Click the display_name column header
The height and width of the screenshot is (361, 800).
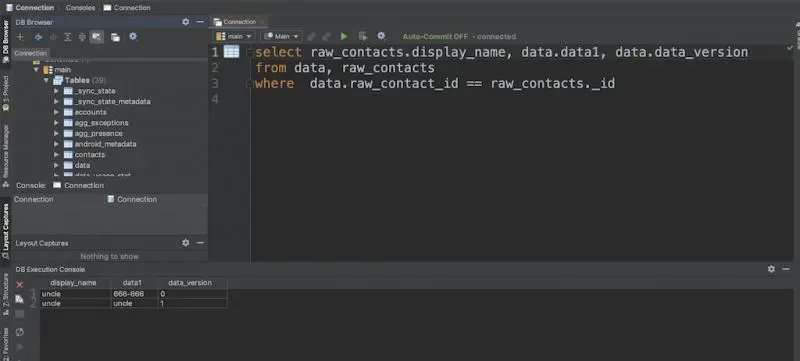(x=73, y=282)
